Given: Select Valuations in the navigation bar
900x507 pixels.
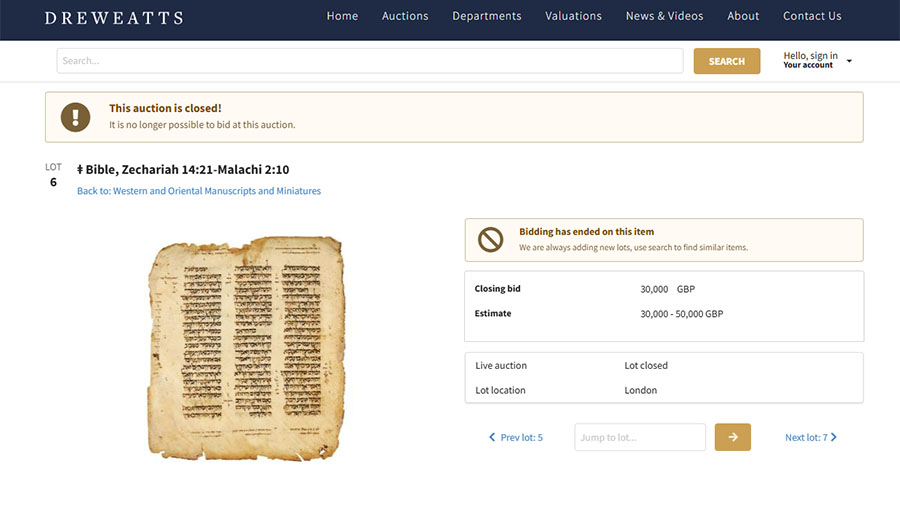Looking at the screenshot, I should [x=574, y=16].
